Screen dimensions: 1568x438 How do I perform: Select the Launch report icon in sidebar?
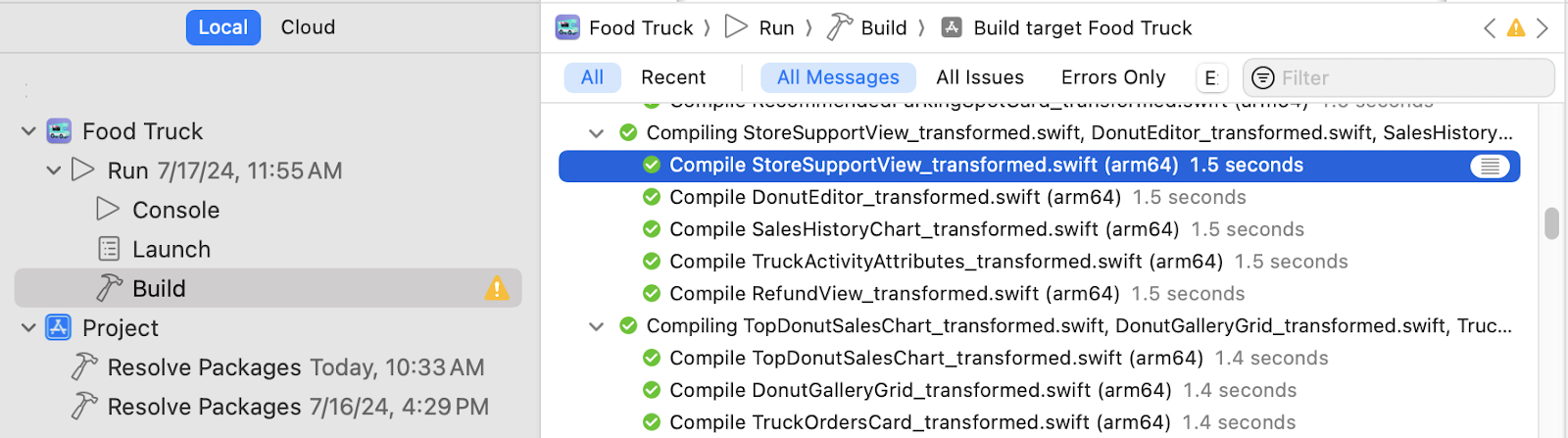coord(109,249)
